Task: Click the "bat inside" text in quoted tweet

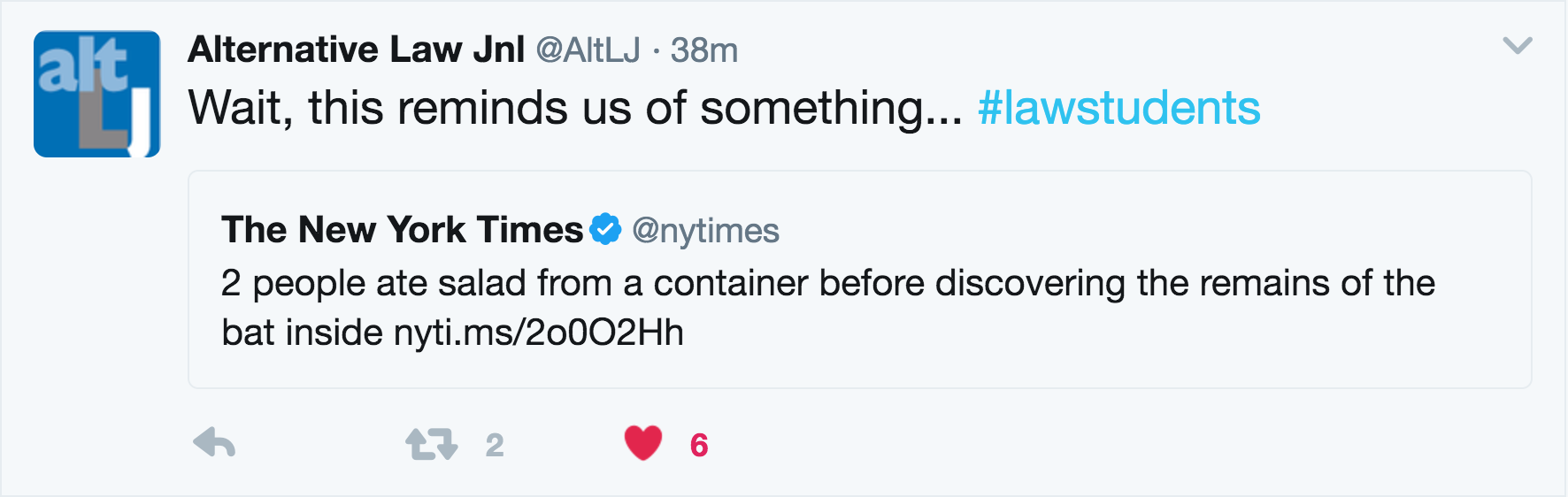Action: (302, 333)
